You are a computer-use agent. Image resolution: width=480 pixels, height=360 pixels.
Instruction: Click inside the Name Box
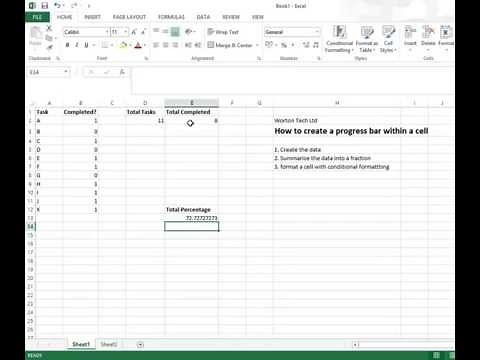pos(45,72)
